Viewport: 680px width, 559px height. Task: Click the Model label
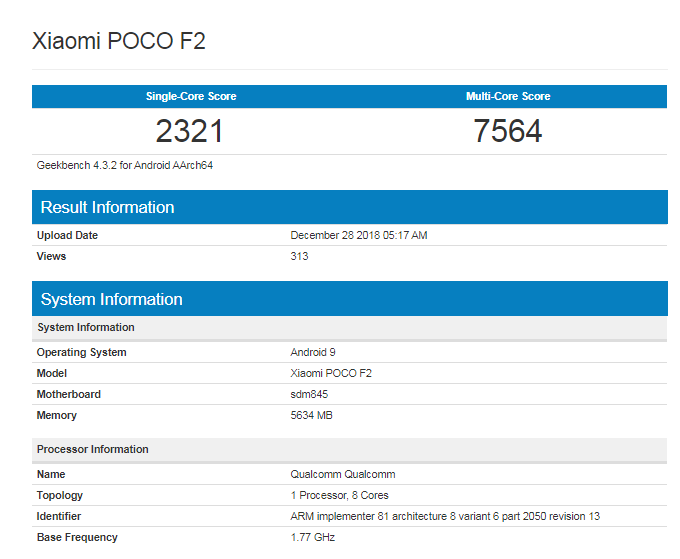52,373
